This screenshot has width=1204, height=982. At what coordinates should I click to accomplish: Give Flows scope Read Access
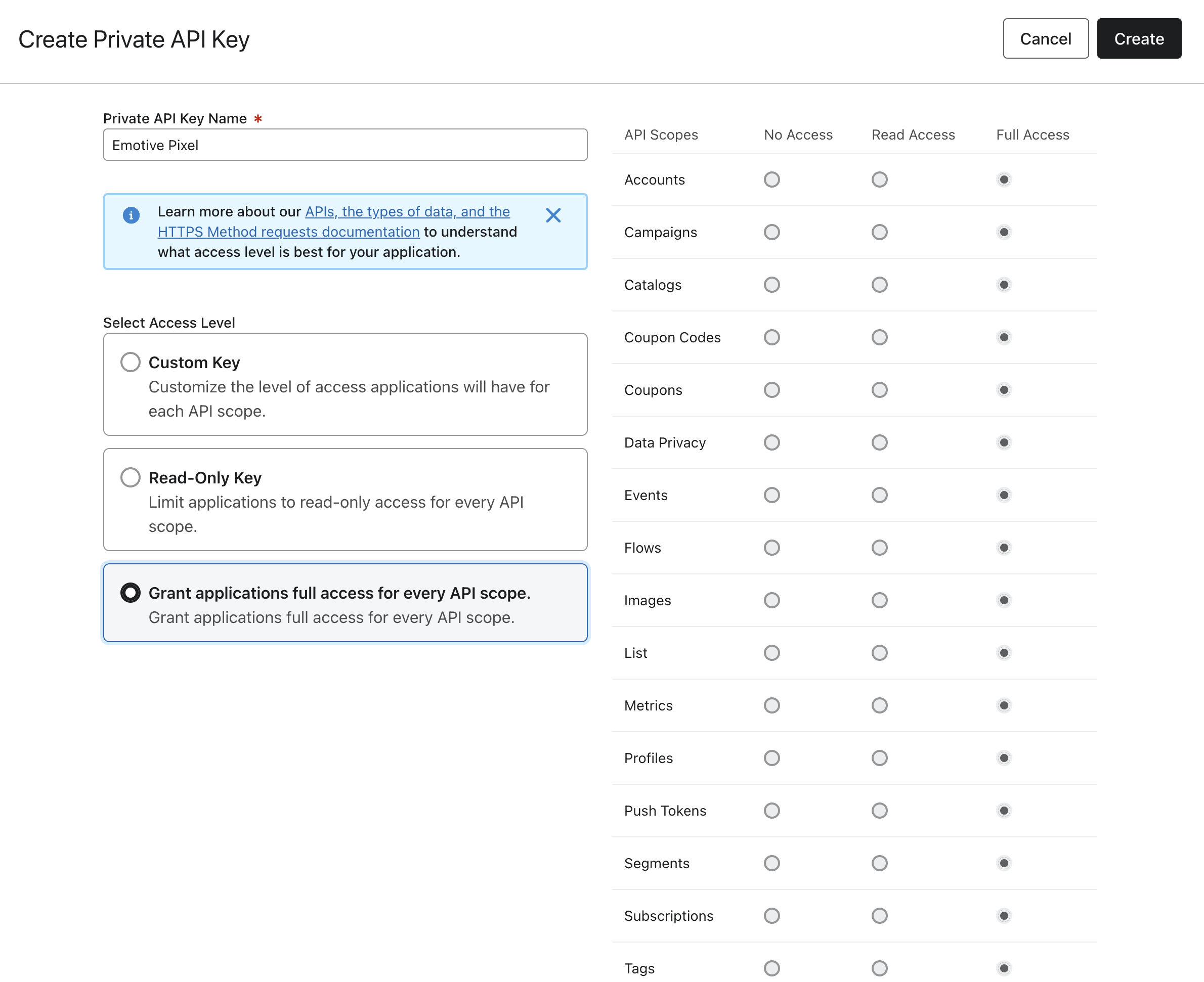pos(879,547)
